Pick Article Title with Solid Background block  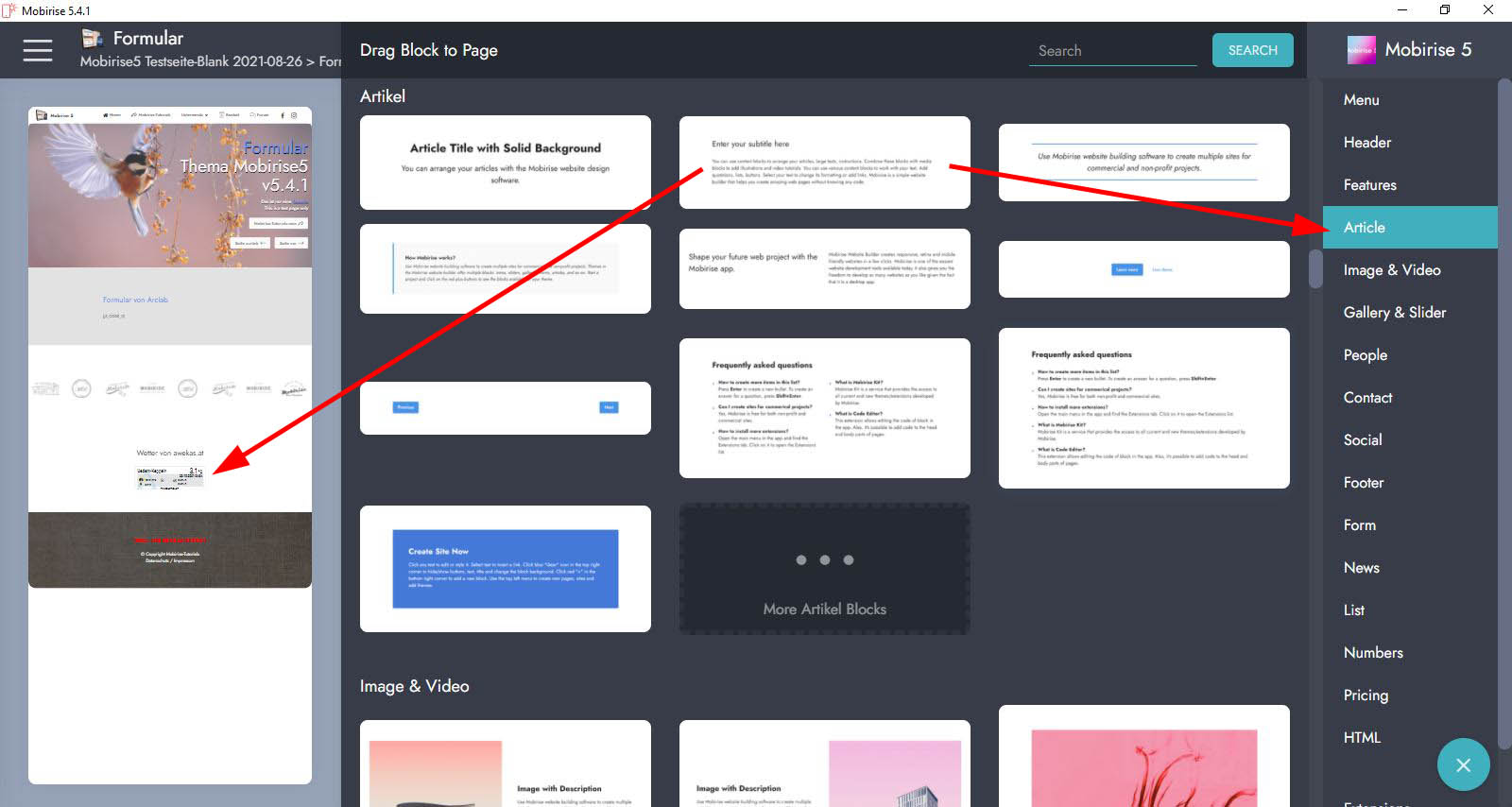tap(505, 163)
